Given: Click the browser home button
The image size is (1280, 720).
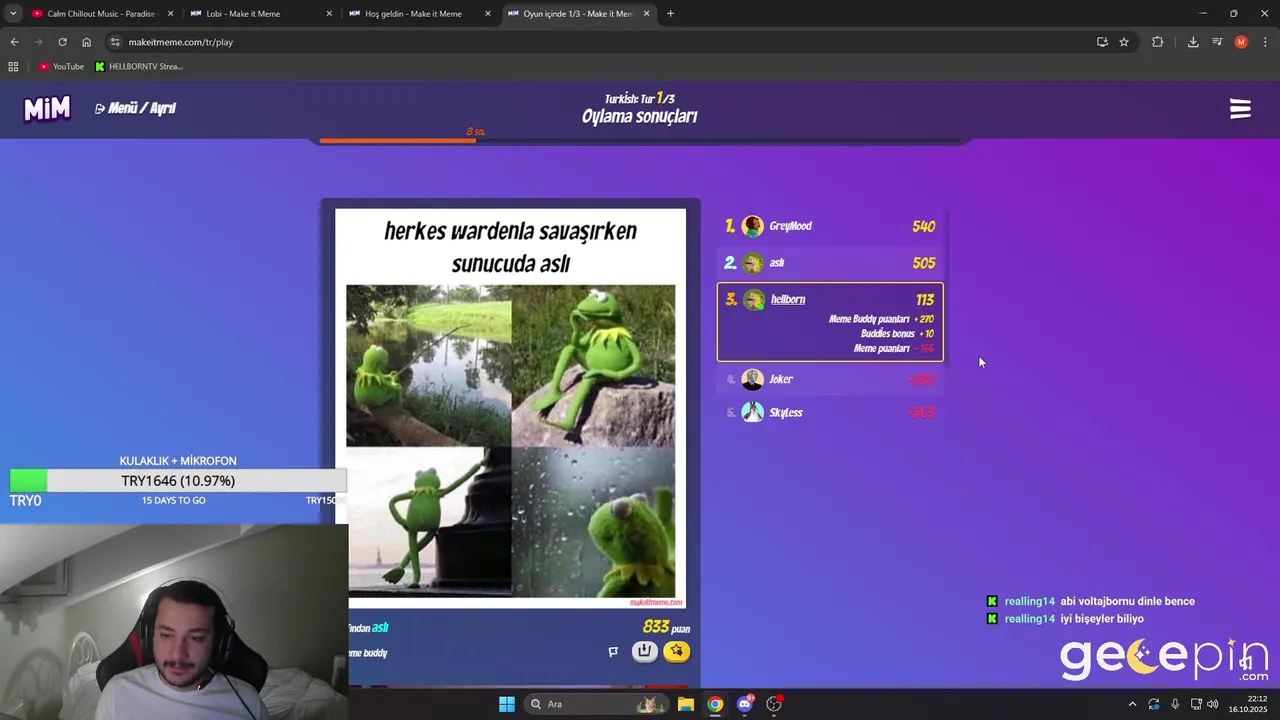Looking at the screenshot, I should point(87,42).
